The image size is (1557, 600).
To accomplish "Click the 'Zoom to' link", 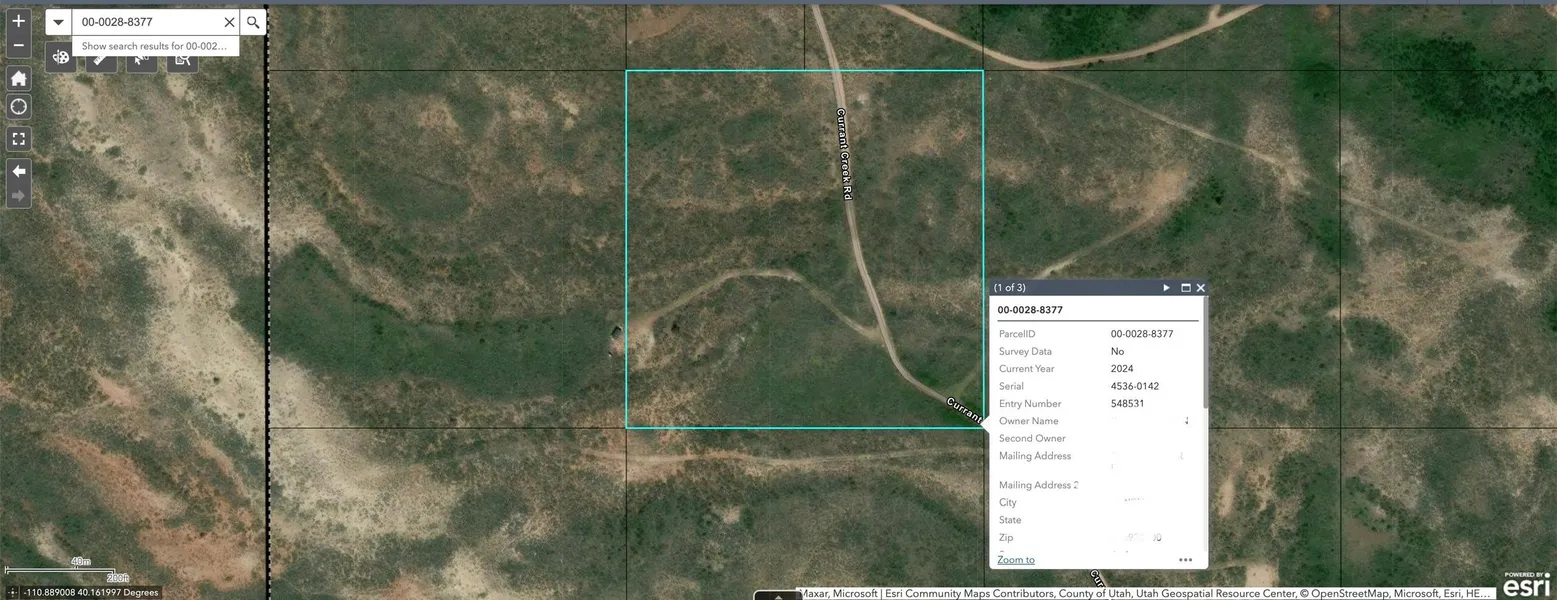I will point(1016,560).
